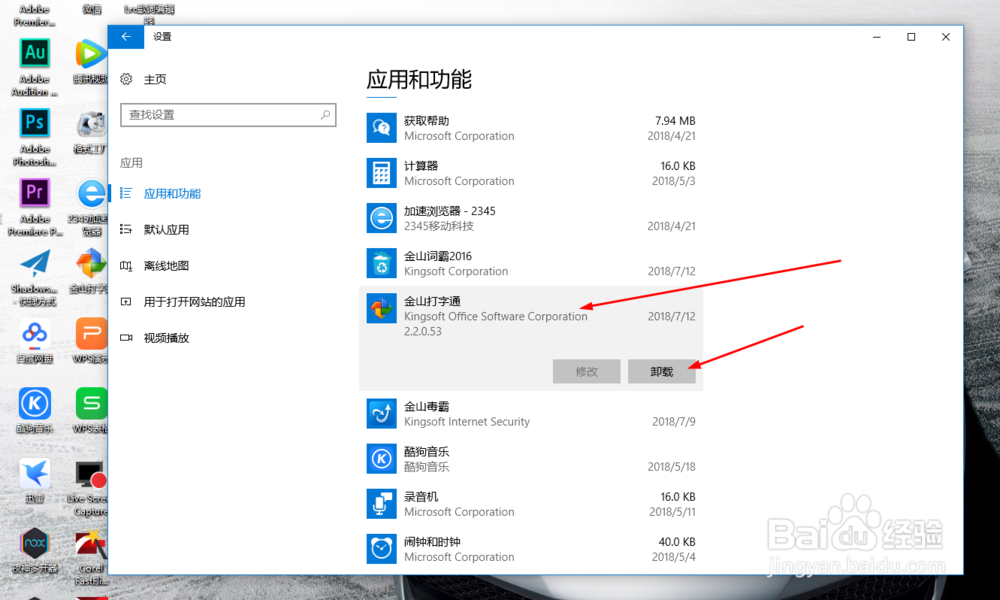Click the search magnifier icon in 查找设置
Image resolution: width=1000 pixels, height=600 pixels.
tap(325, 115)
